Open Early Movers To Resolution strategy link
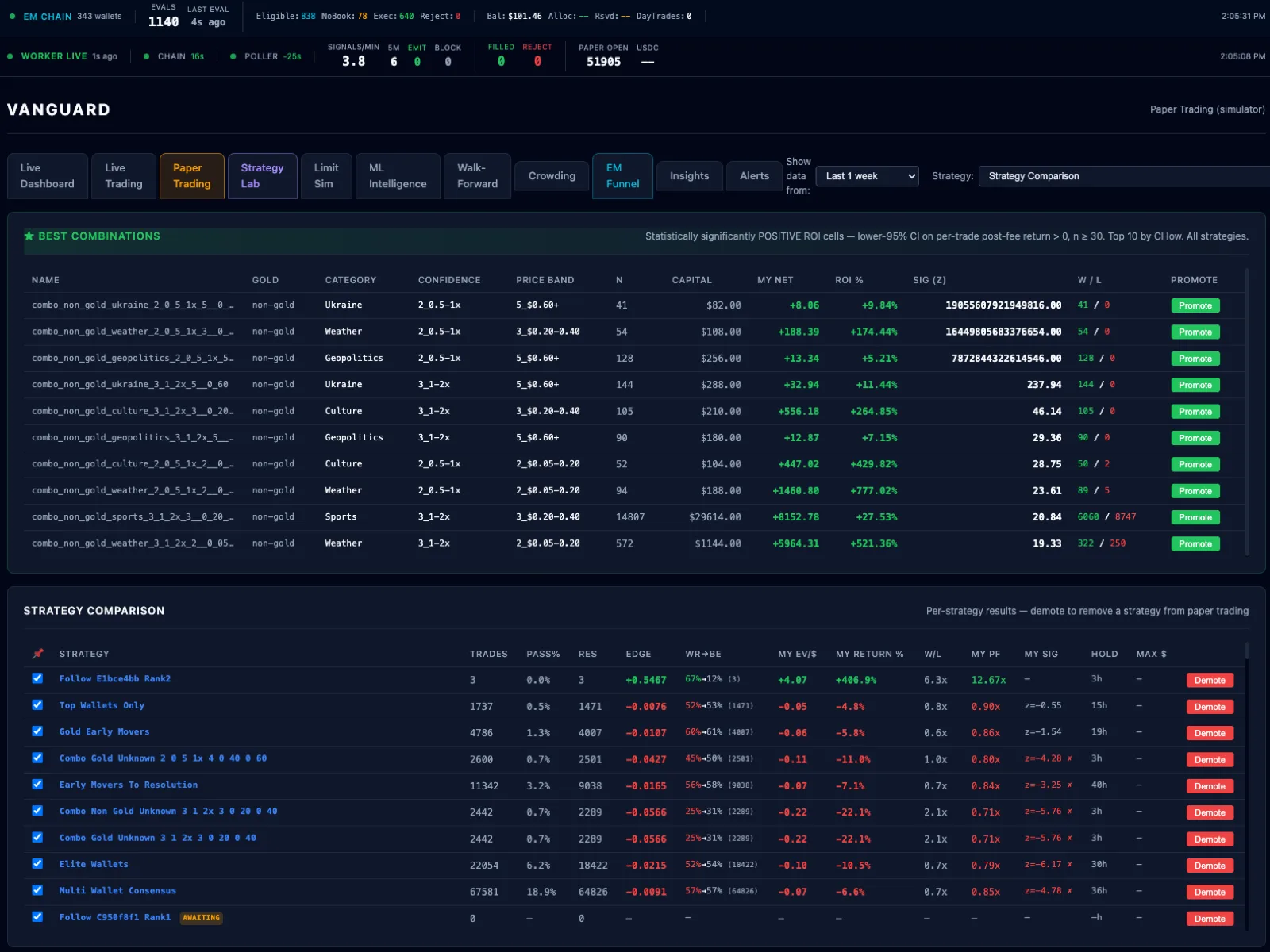1270x952 pixels. 129,785
